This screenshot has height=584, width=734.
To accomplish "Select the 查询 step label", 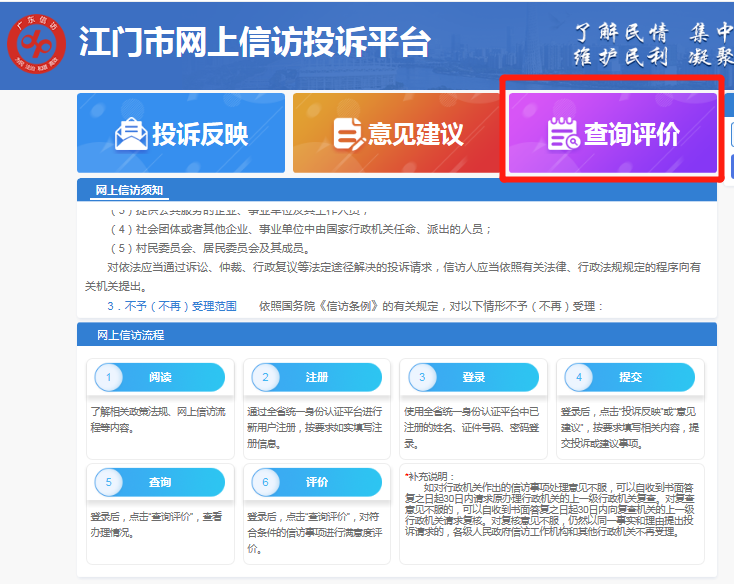I will (x=160, y=482).
